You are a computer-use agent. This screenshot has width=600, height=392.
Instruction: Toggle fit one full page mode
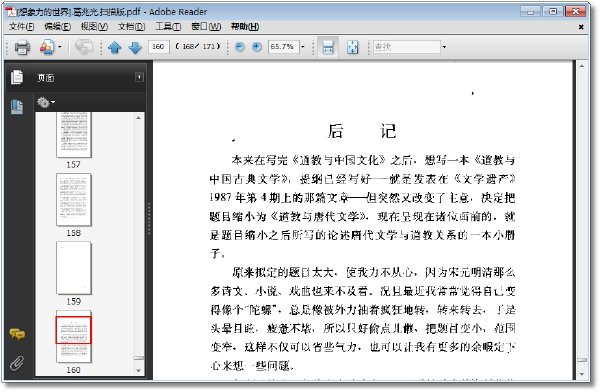352,47
